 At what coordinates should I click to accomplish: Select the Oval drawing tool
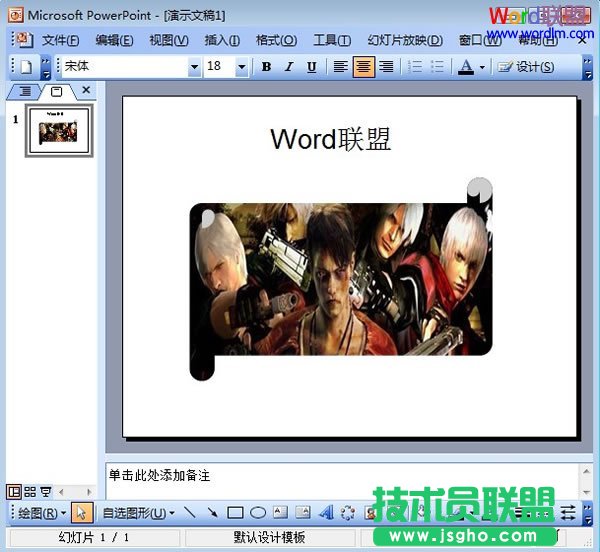tap(258, 513)
